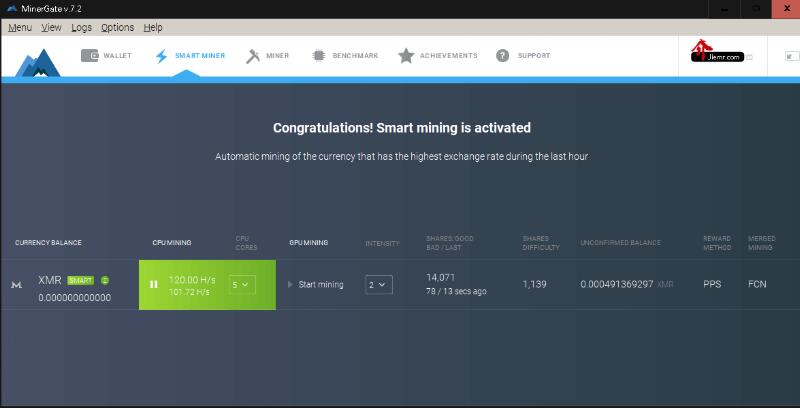Click the PPS reward method
800x408 pixels.
click(x=712, y=285)
